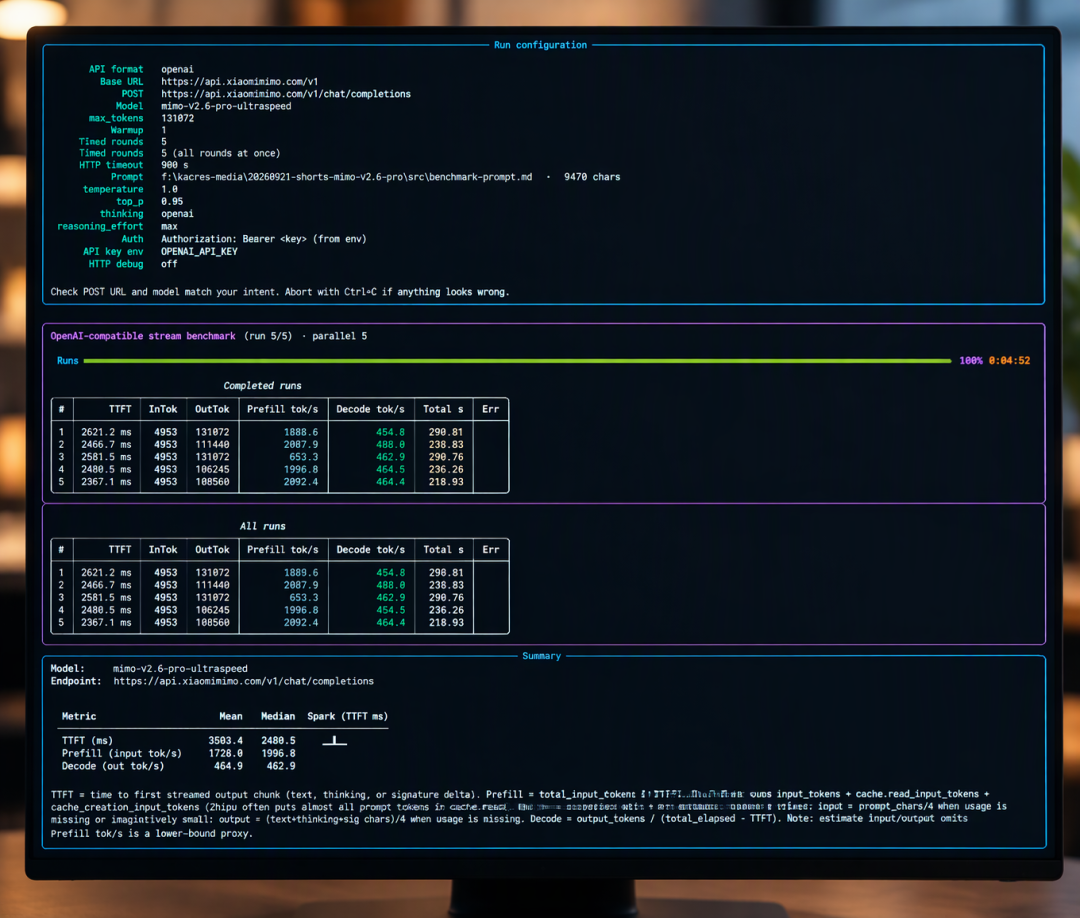Viewport: 1080px width, 918px height.
Task: Click the 1889.6 prefill value in All runs
Action: 301,573
